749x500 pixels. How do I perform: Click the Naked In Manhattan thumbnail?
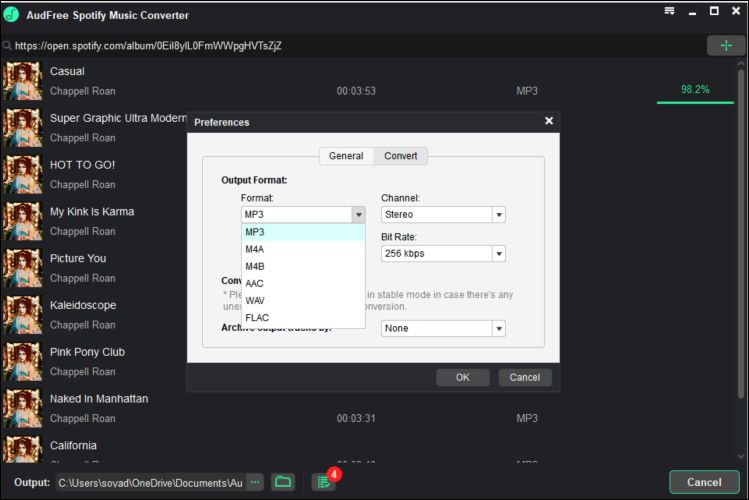[x=22, y=408]
